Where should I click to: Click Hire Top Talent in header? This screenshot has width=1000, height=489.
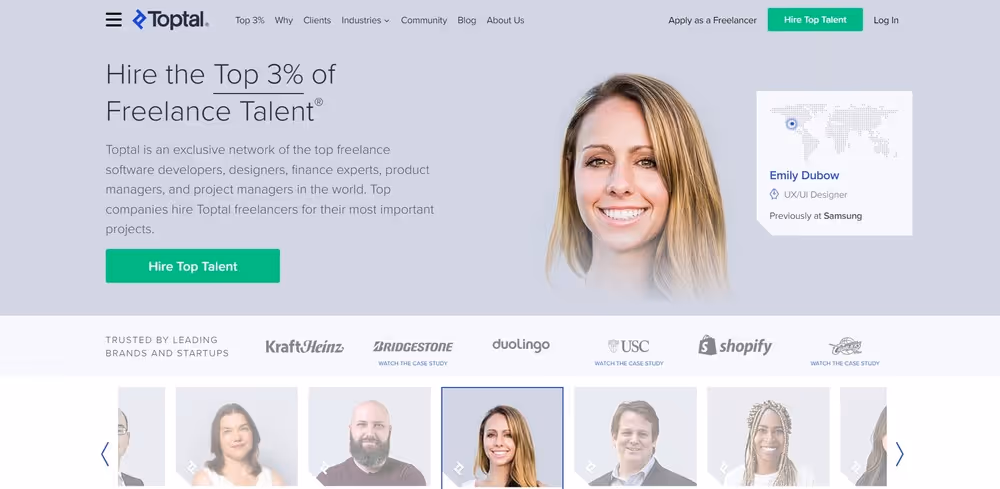[x=815, y=20]
